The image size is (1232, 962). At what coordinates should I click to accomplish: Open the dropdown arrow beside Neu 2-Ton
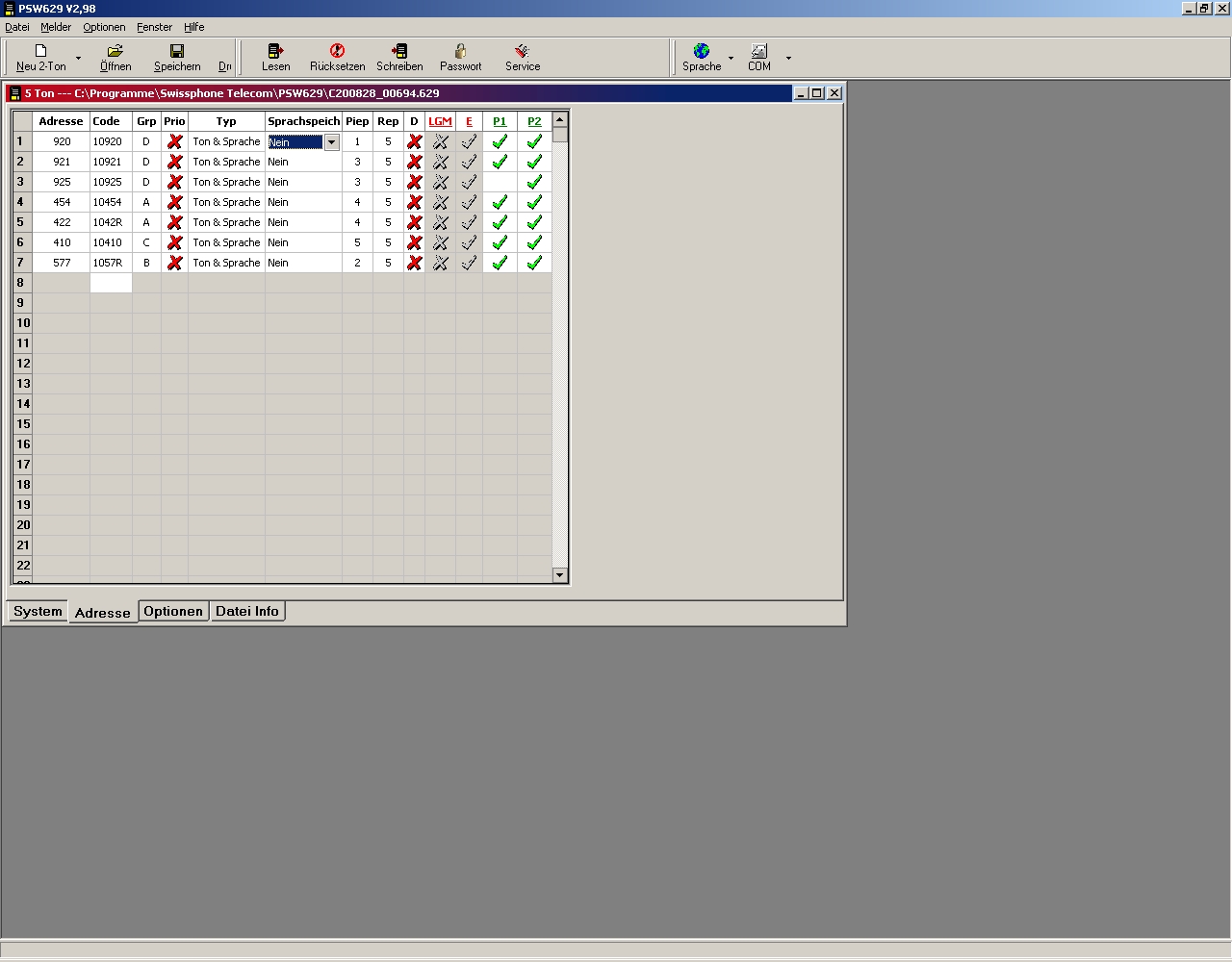coord(78,58)
